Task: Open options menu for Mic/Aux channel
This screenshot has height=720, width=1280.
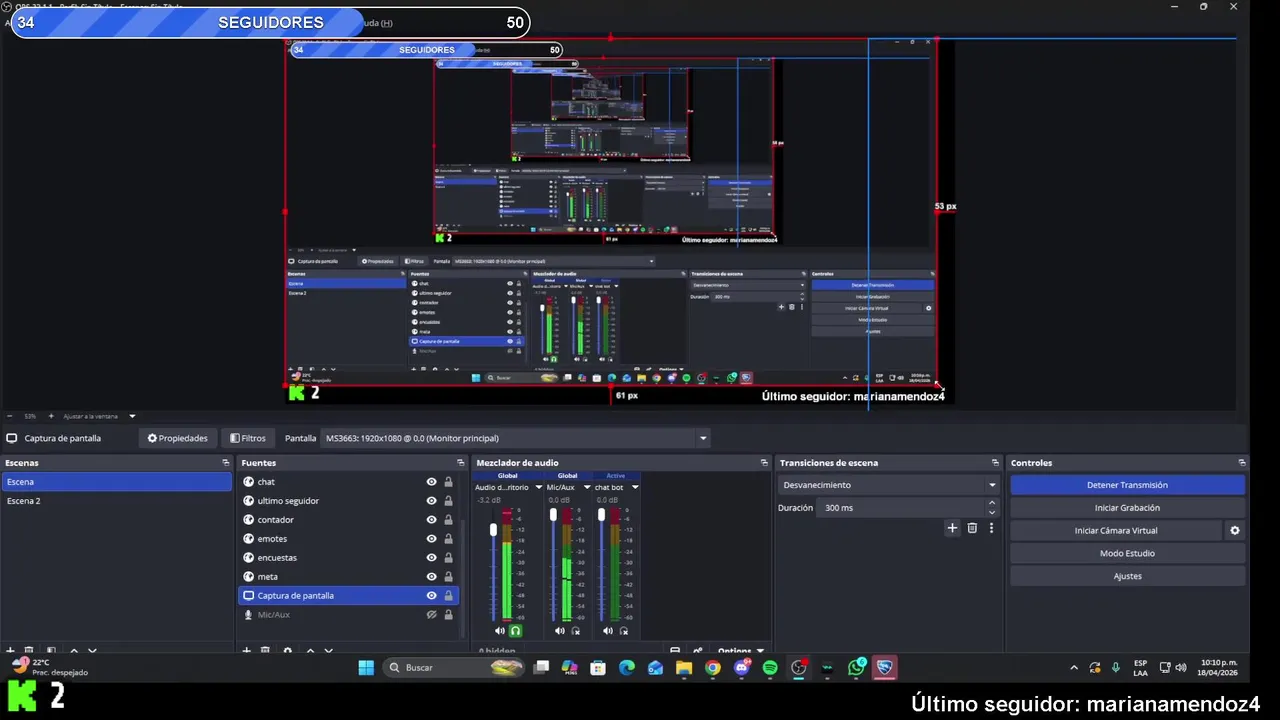Action: [x=586, y=488]
